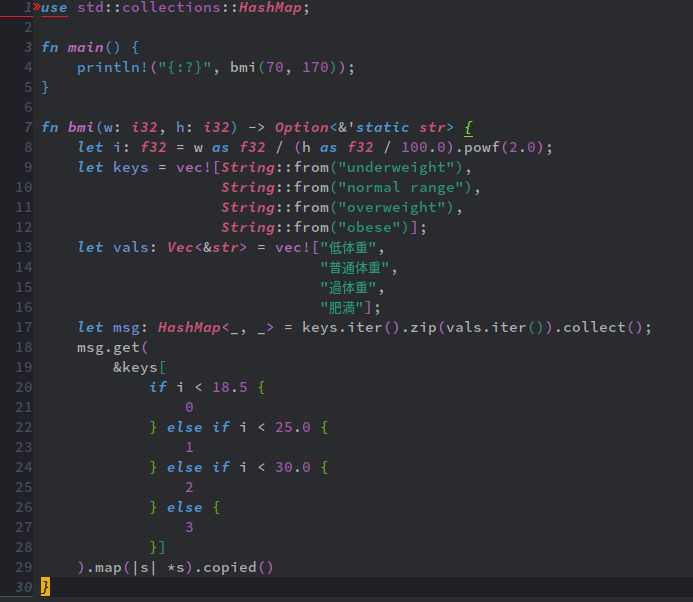
Task: Click the value 100.0 on line 8
Action: pos(423,147)
